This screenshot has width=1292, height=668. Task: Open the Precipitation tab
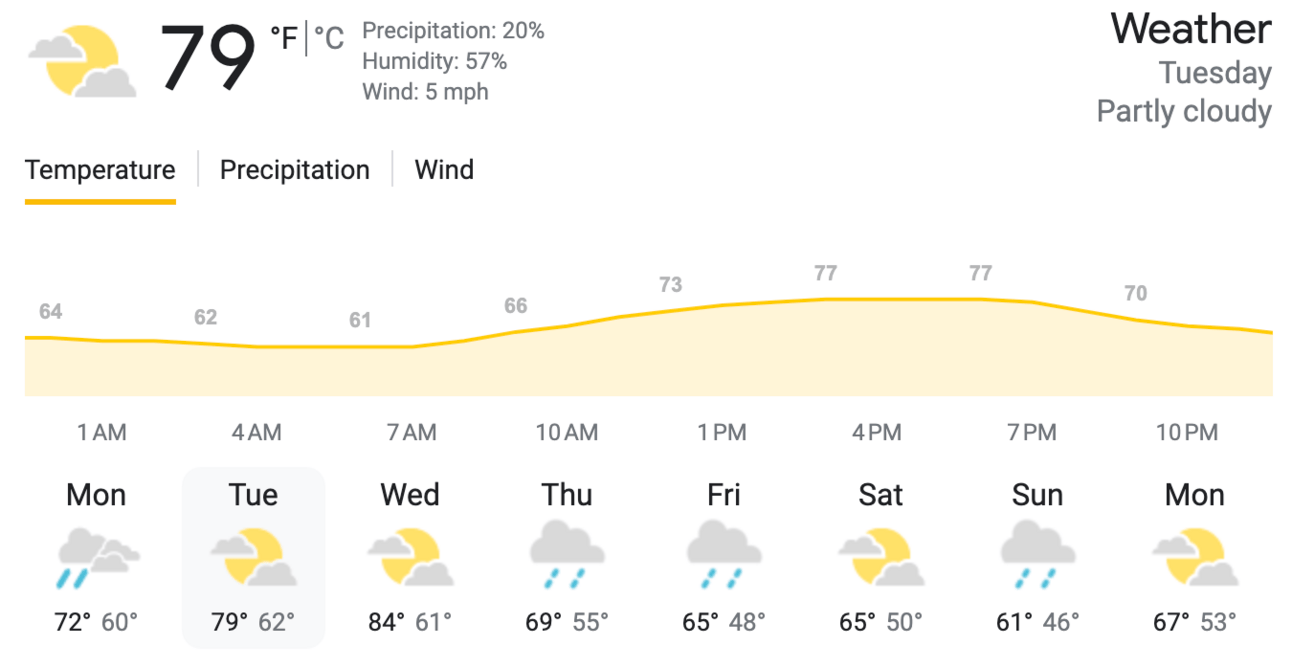[x=294, y=170]
